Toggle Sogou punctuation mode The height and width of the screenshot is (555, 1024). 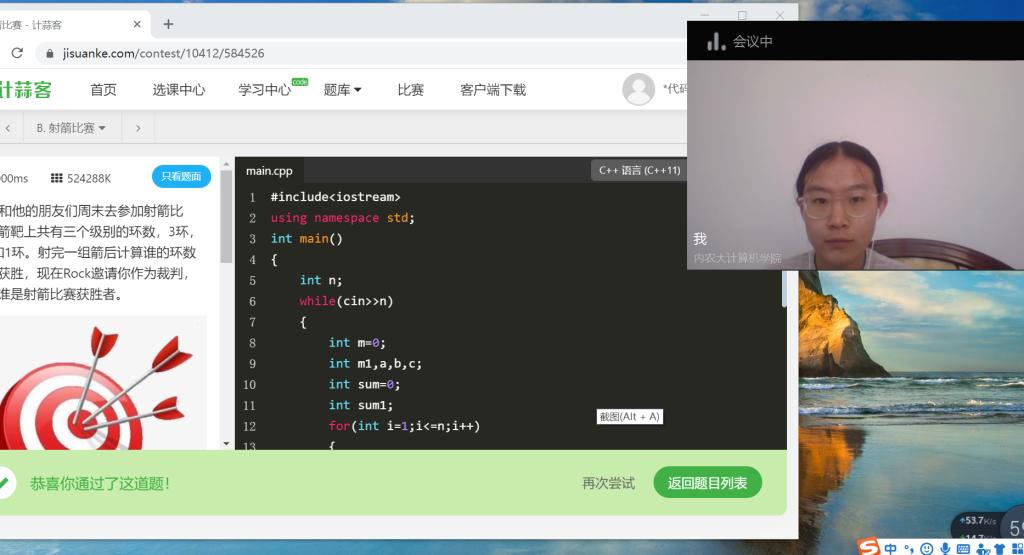click(908, 547)
